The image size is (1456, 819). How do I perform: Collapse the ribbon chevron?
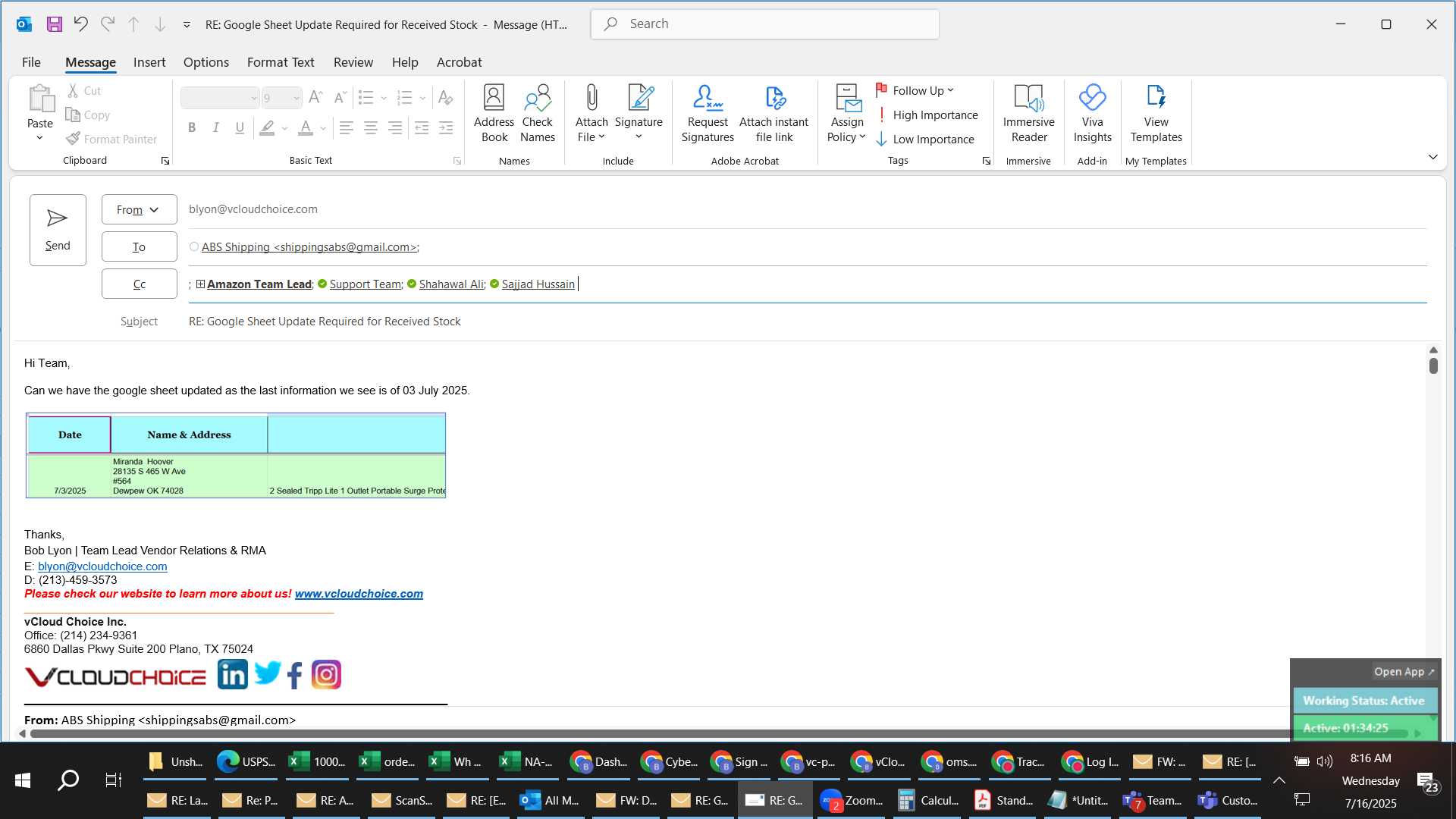1432,157
